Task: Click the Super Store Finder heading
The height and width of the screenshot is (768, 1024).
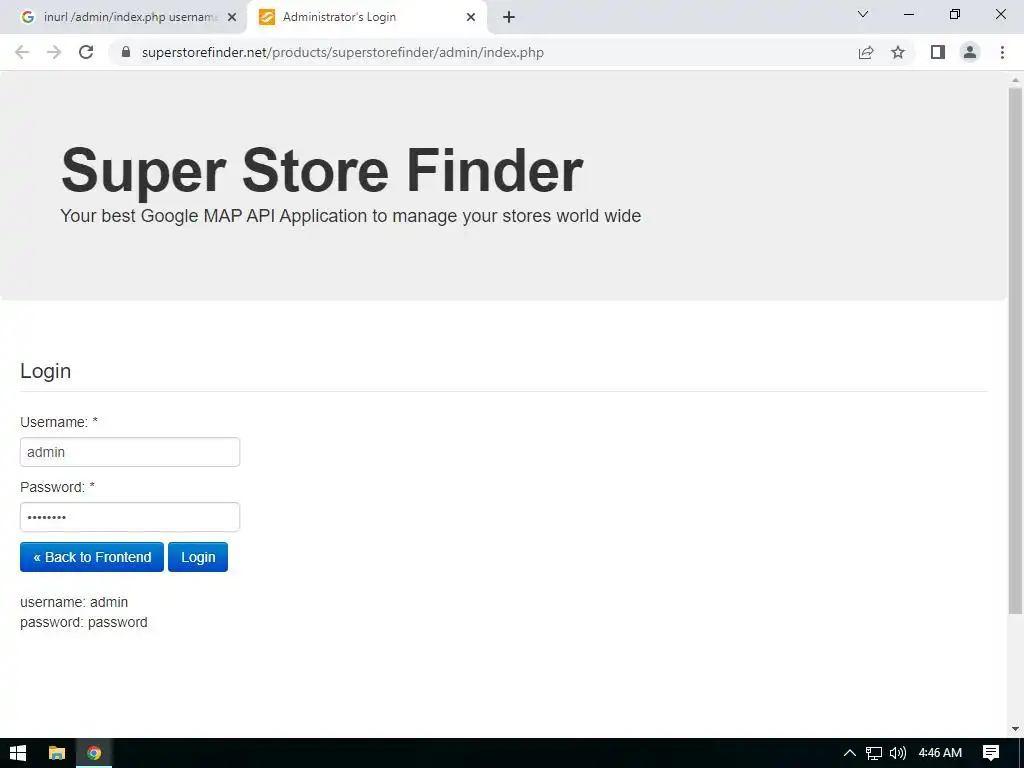Action: point(322,171)
